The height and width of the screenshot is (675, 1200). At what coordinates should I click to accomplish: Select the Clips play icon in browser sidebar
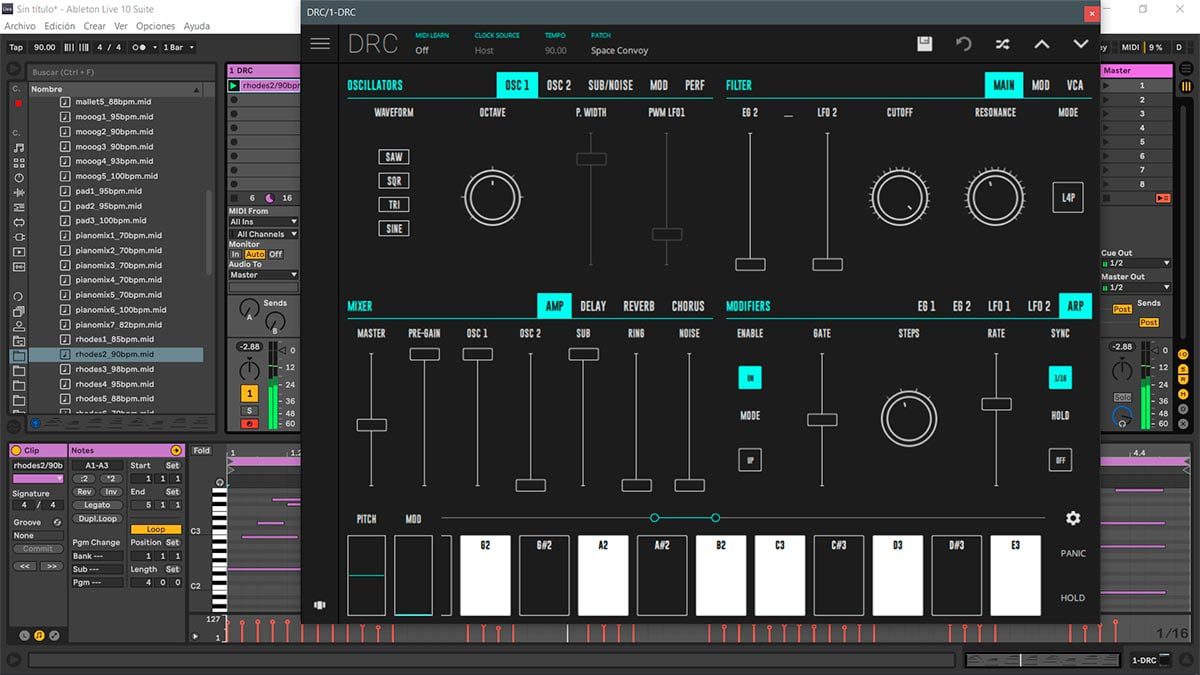point(19,252)
